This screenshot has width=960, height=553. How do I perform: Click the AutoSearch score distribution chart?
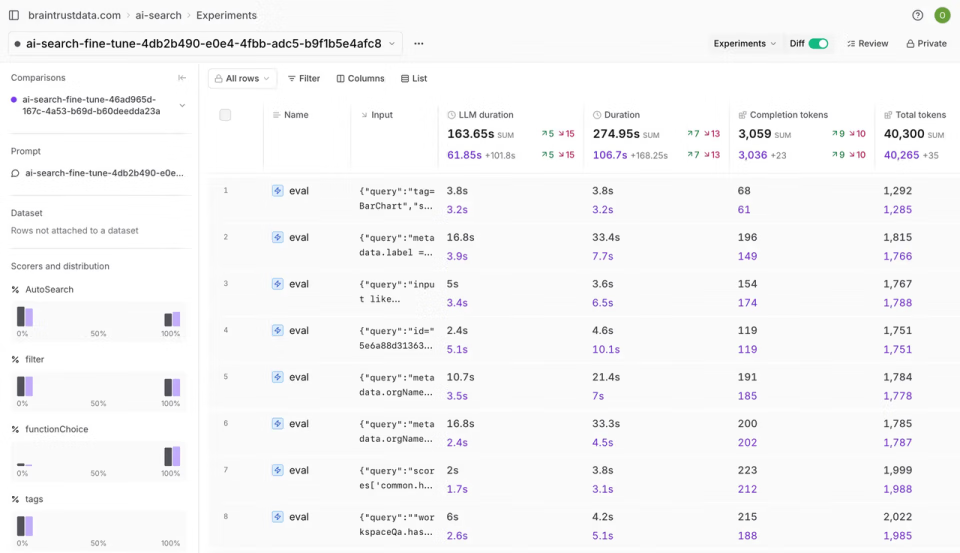(98, 320)
